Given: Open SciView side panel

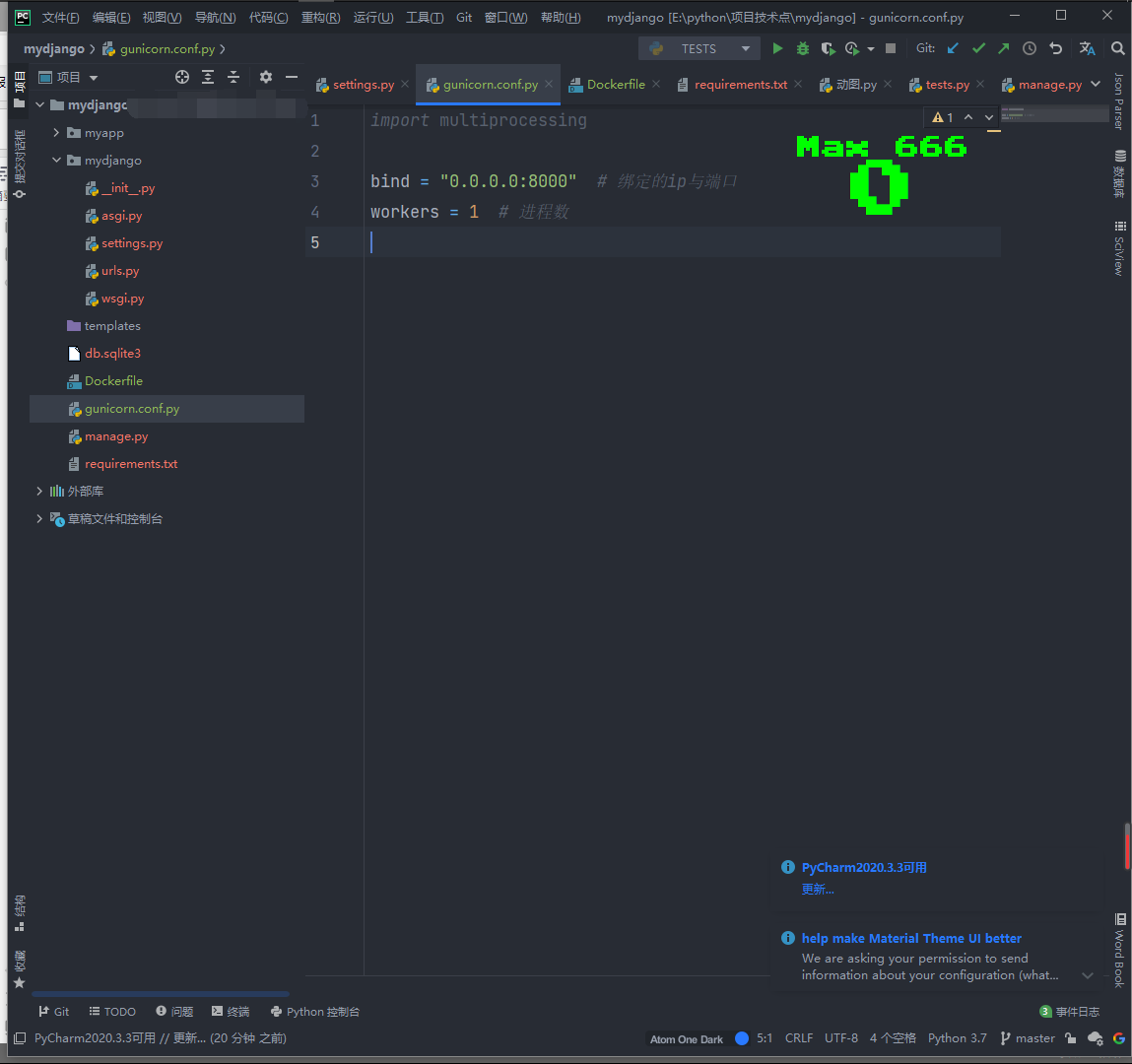Looking at the screenshot, I should [x=1119, y=247].
